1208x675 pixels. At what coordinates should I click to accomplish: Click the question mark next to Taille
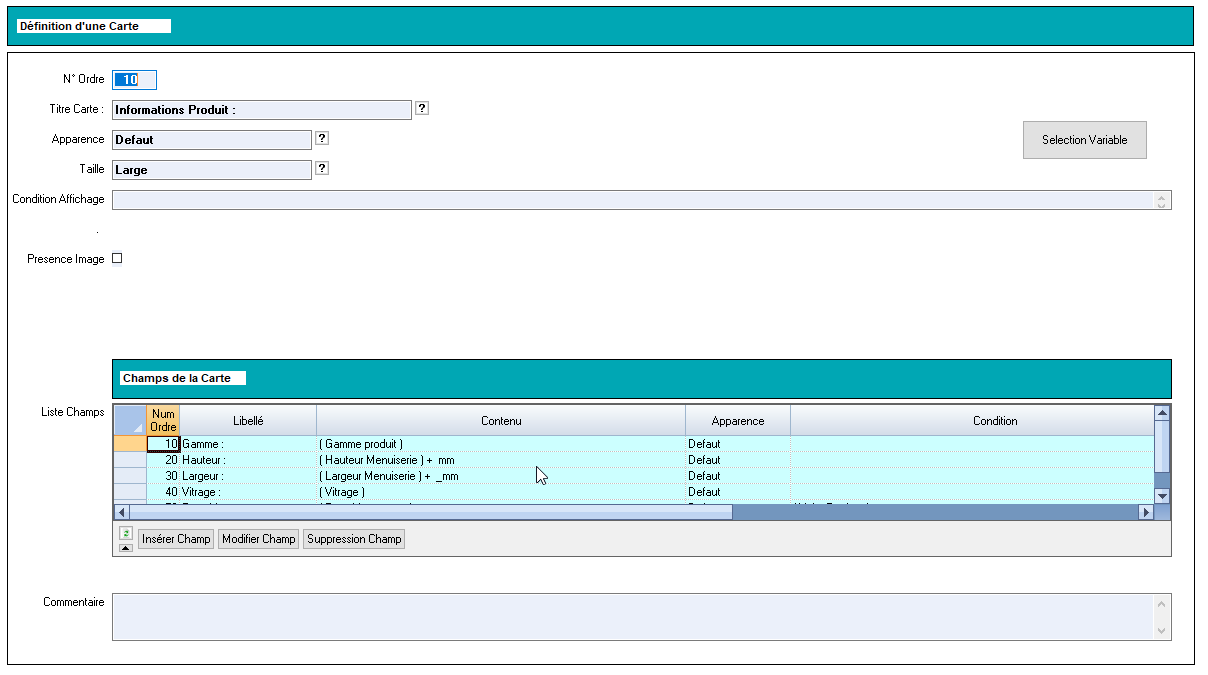tap(322, 168)
